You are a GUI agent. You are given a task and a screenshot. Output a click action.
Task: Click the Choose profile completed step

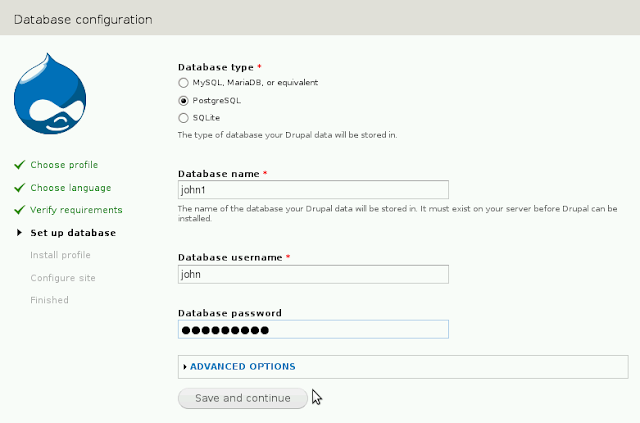tap(64, 165)
